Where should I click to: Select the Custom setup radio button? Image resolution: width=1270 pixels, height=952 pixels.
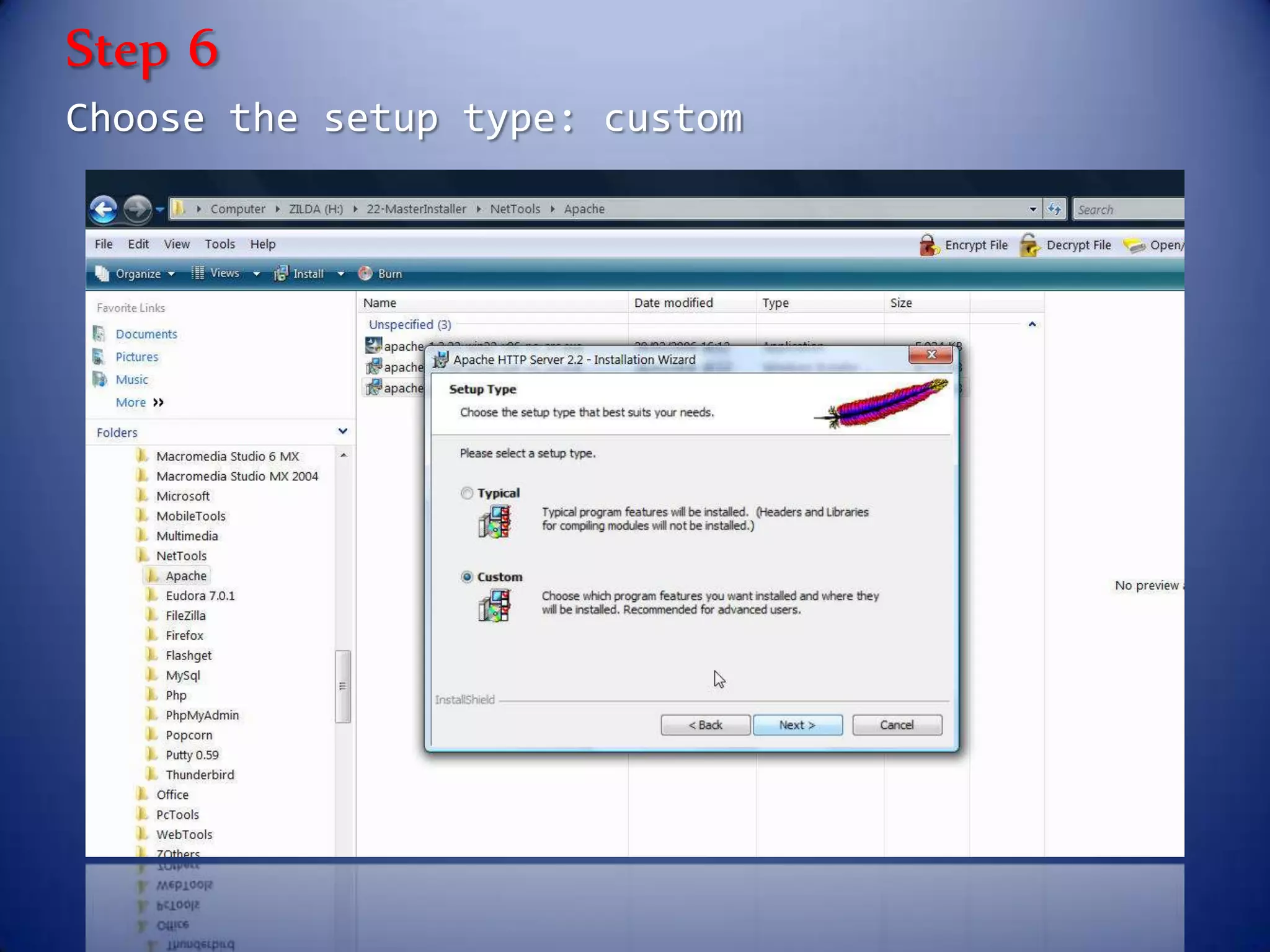point(467,577)
